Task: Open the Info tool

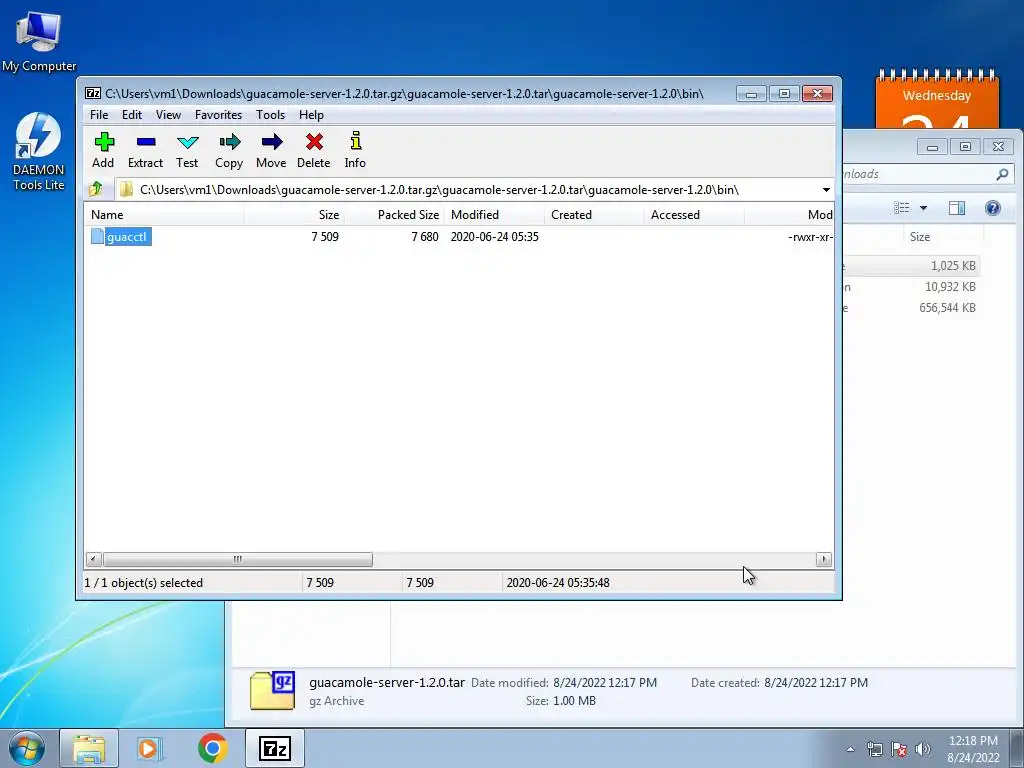Action: pos(355,150)
